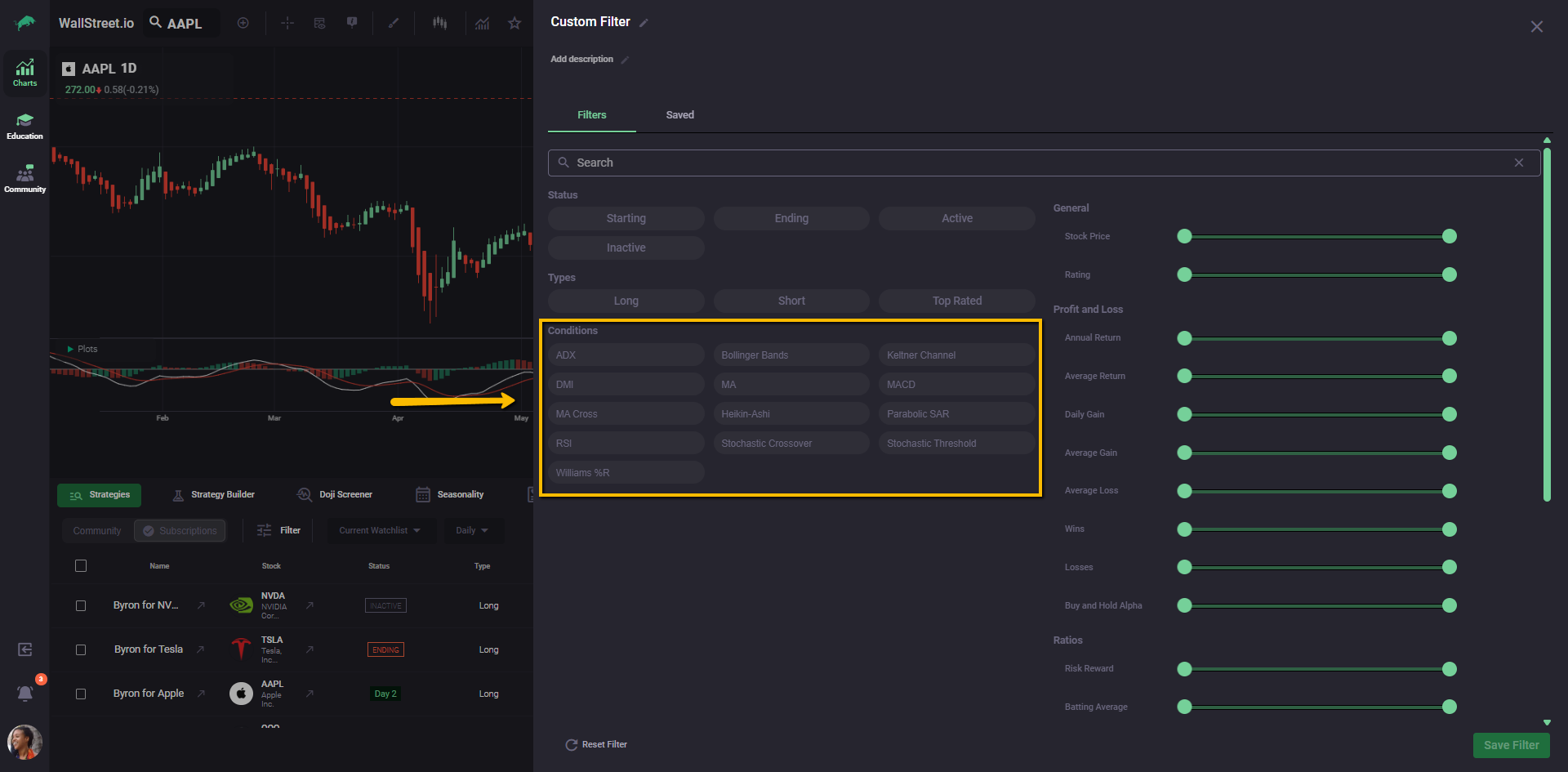Check the Byron for Tesla row checkbox

click(x=81, y=649)
